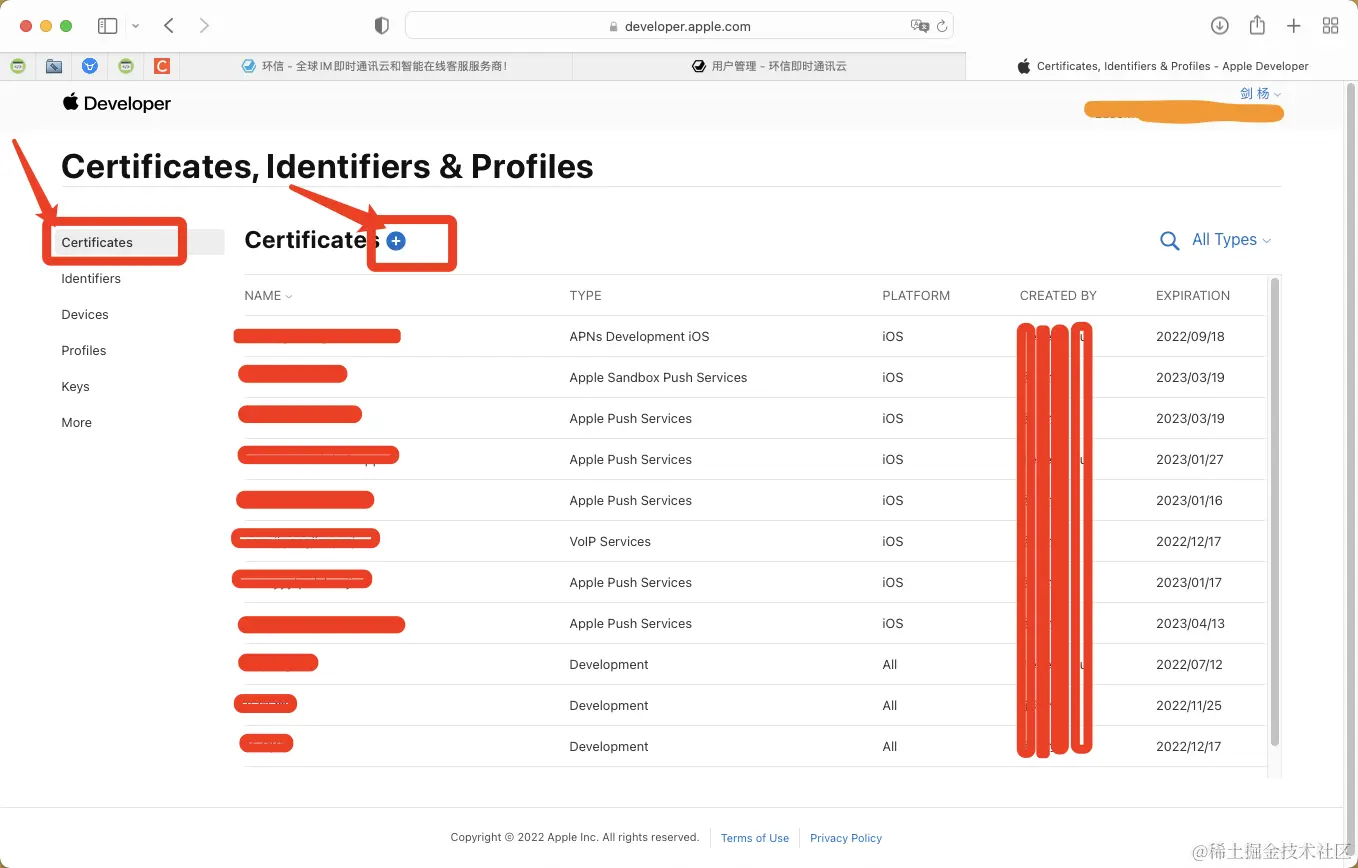The image size is (1358, 868).
Task: Go forward with the forward arrow
Action: (204, 26)
